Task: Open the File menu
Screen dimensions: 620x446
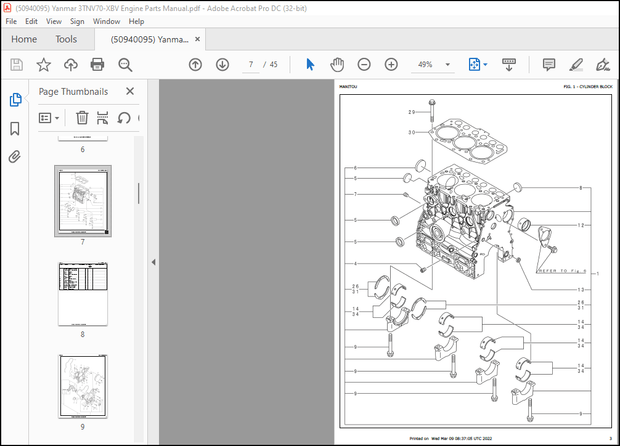Action: tap(11, 21)
